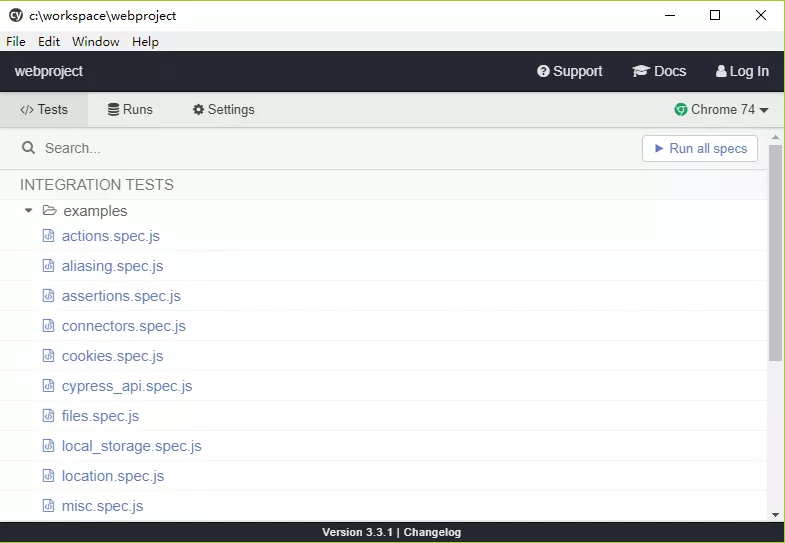Open the File menu
This screenshot has width=785, height=543.
pos(16,42)
